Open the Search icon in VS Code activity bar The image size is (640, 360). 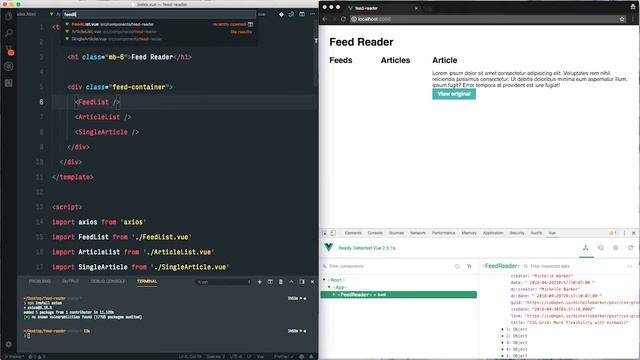point(9,33)
